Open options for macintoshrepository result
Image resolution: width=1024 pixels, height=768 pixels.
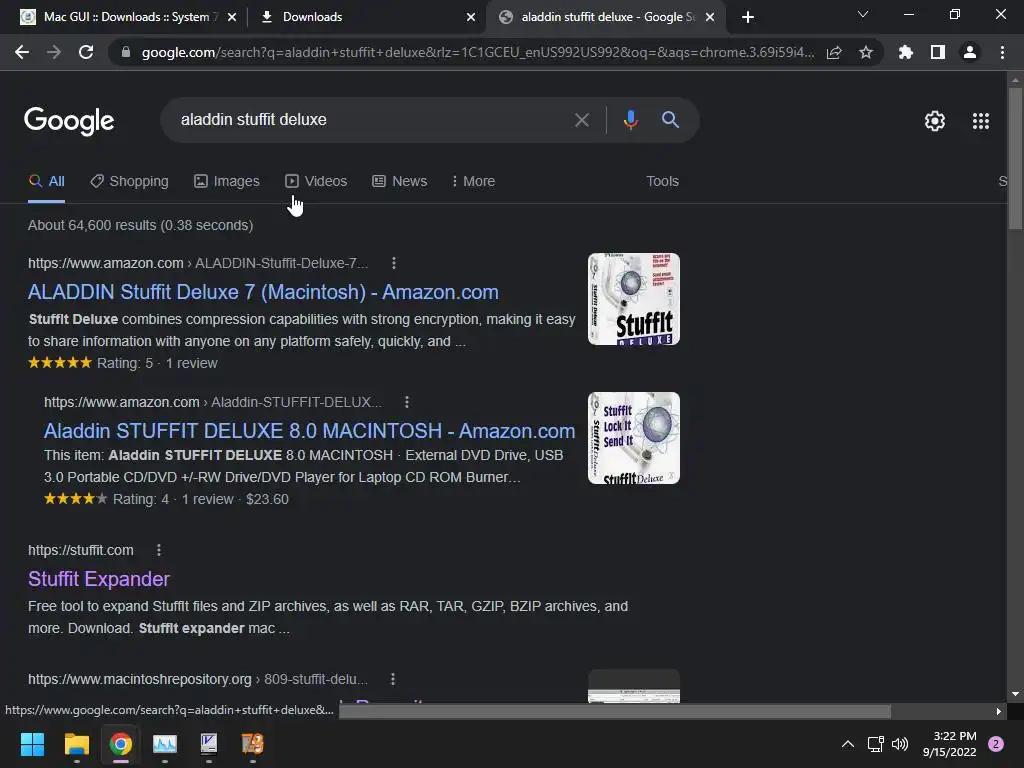[x=392, y=679]
